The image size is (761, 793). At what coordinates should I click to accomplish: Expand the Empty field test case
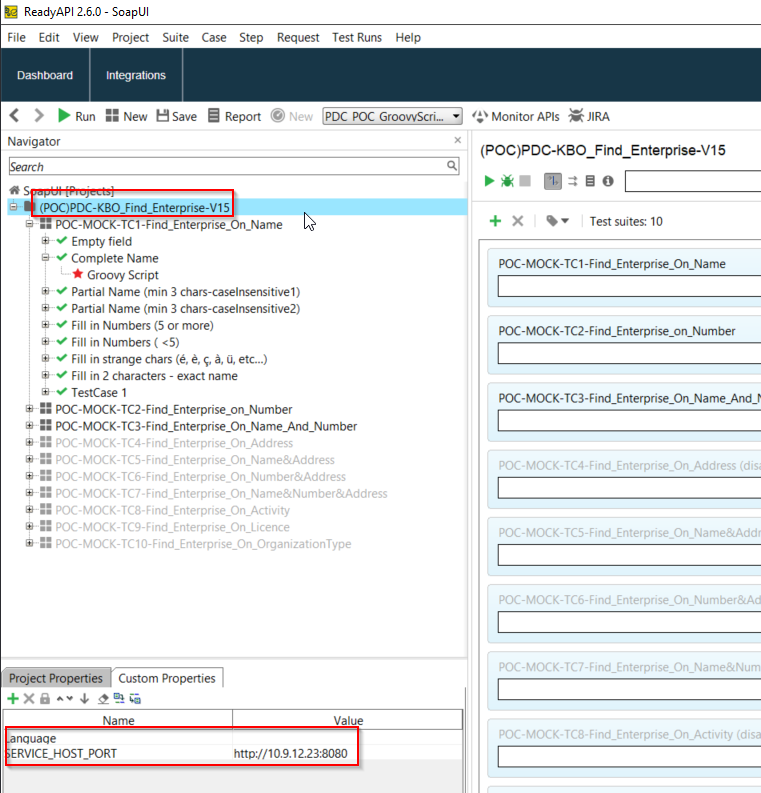(x=46, y=241)
